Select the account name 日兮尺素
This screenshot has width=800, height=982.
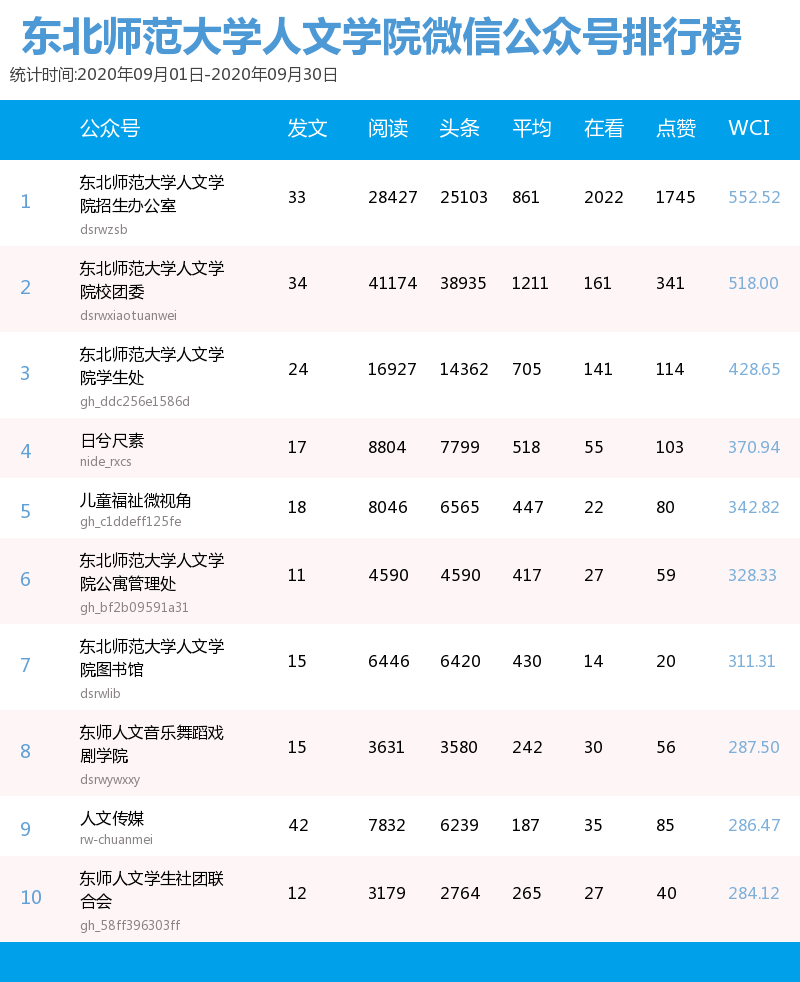click(x=112, y=441)
